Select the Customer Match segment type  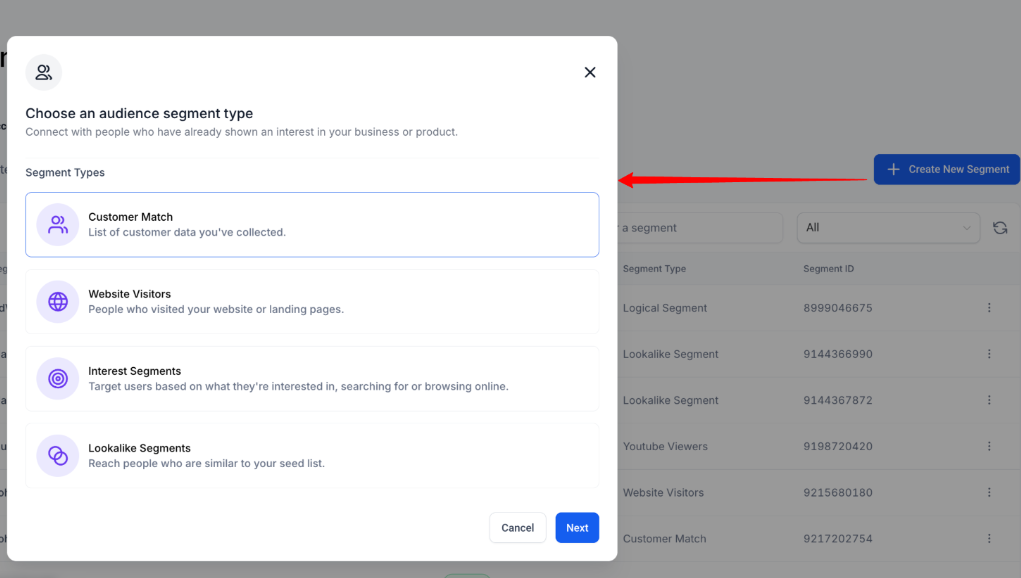pos(312,224)
